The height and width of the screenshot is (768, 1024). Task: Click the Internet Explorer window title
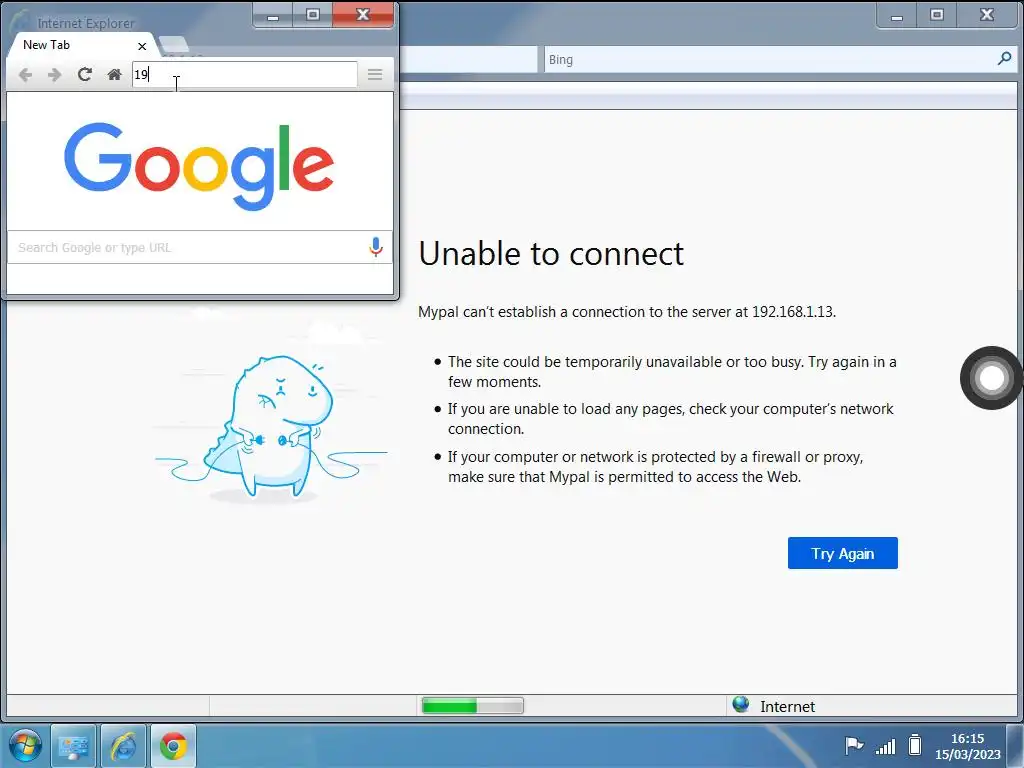[x=86, y=23]
